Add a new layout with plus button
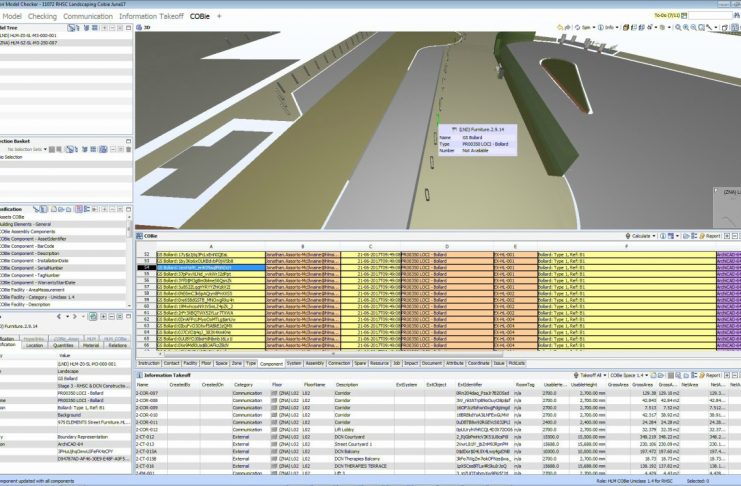The image size is (741, 486). pos(219,16)
